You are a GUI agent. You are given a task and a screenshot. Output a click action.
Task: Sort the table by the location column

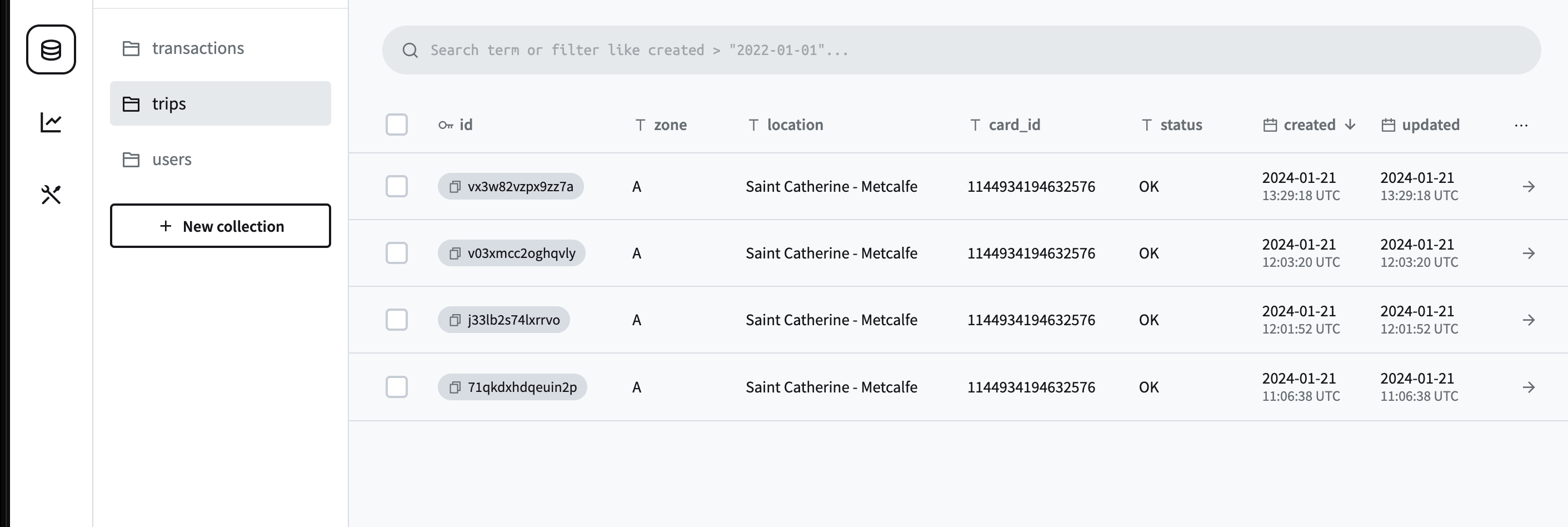click(795, 125)
